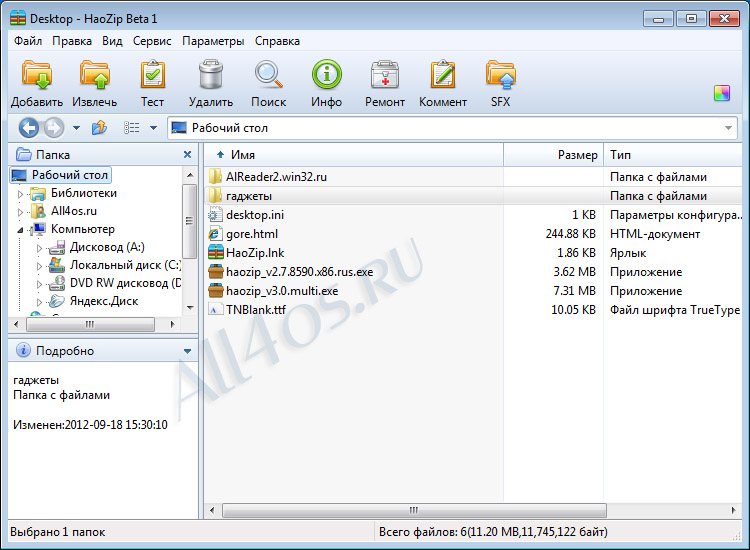This screenshot has height=550, width=750.
Task: Select the gore.html file
Action: pyautogui.click(x=252, y=234)
